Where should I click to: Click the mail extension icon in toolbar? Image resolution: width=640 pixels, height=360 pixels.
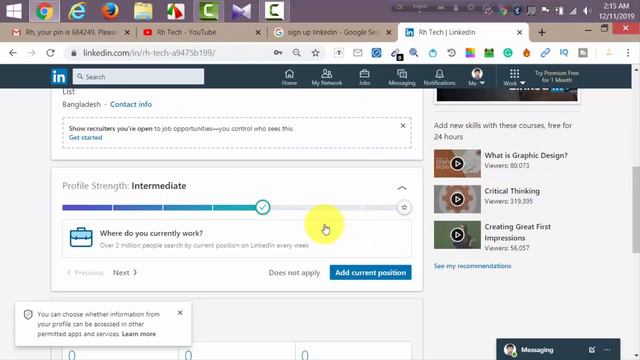(x=358, y=53)
